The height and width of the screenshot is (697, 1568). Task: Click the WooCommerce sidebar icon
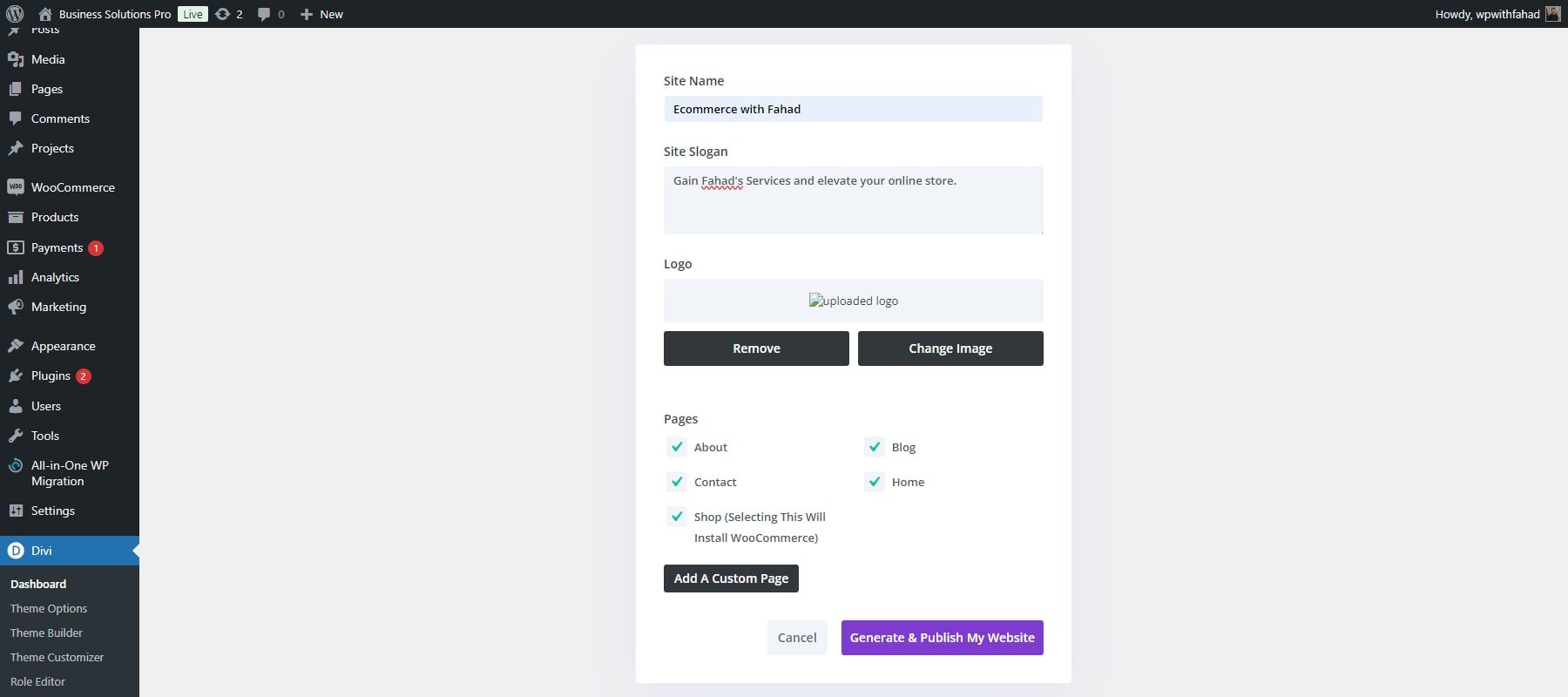click(x=15, y=187)
